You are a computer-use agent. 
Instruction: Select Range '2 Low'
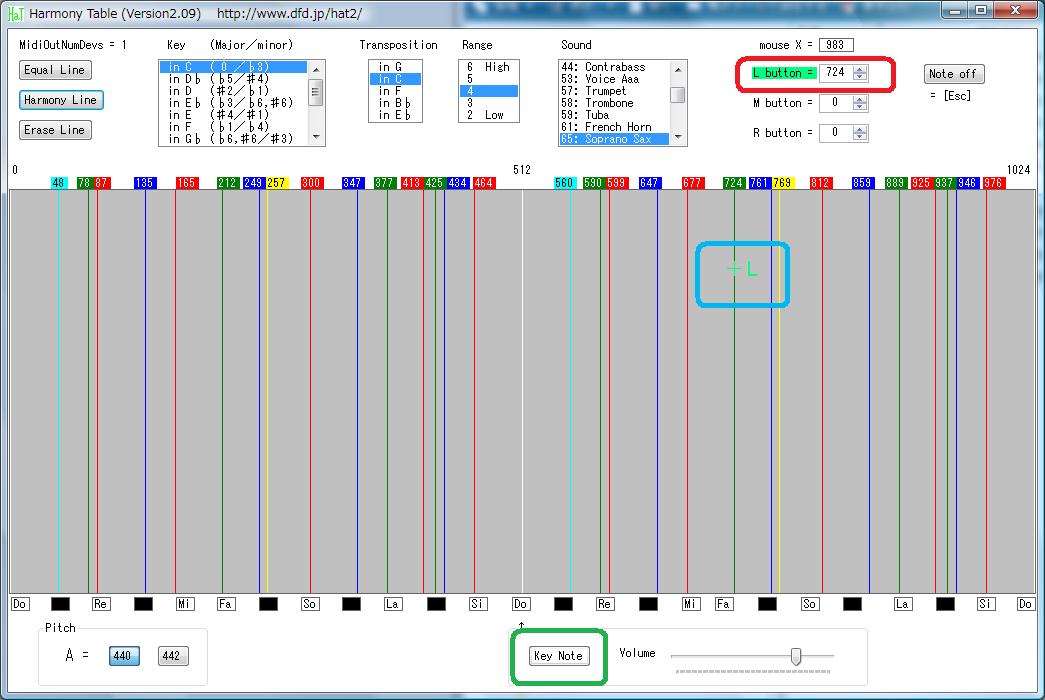tap(489, 115)
